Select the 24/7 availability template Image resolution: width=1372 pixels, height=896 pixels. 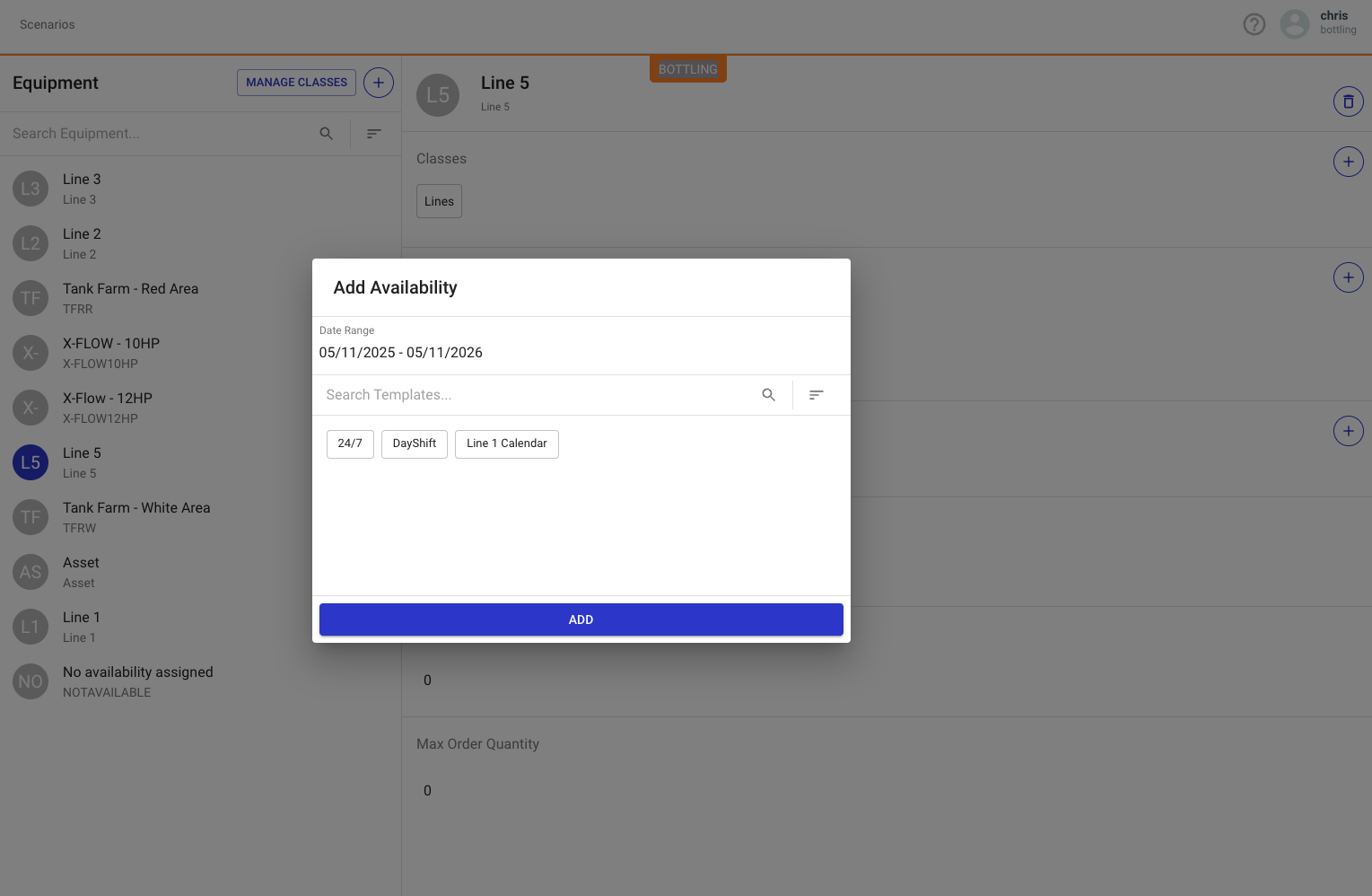pyautogui.click(x=350, y=444)
